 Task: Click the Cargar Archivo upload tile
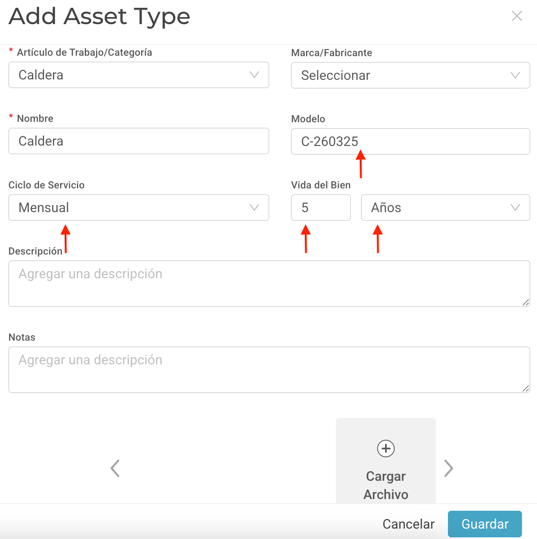coord(386,461)
